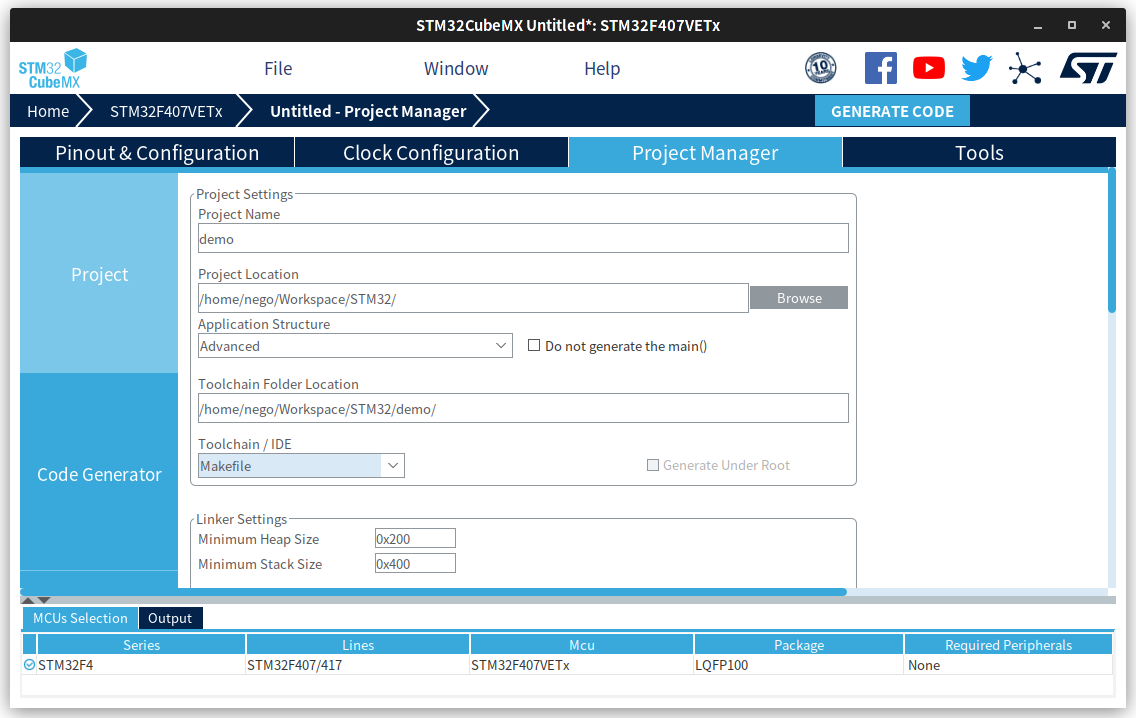
Task: Go to Home breadcrumb
Action: [48, 112]
